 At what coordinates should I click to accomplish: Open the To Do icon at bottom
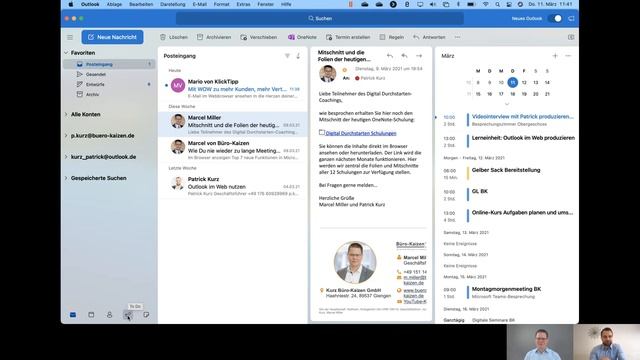tap(128, 315)
